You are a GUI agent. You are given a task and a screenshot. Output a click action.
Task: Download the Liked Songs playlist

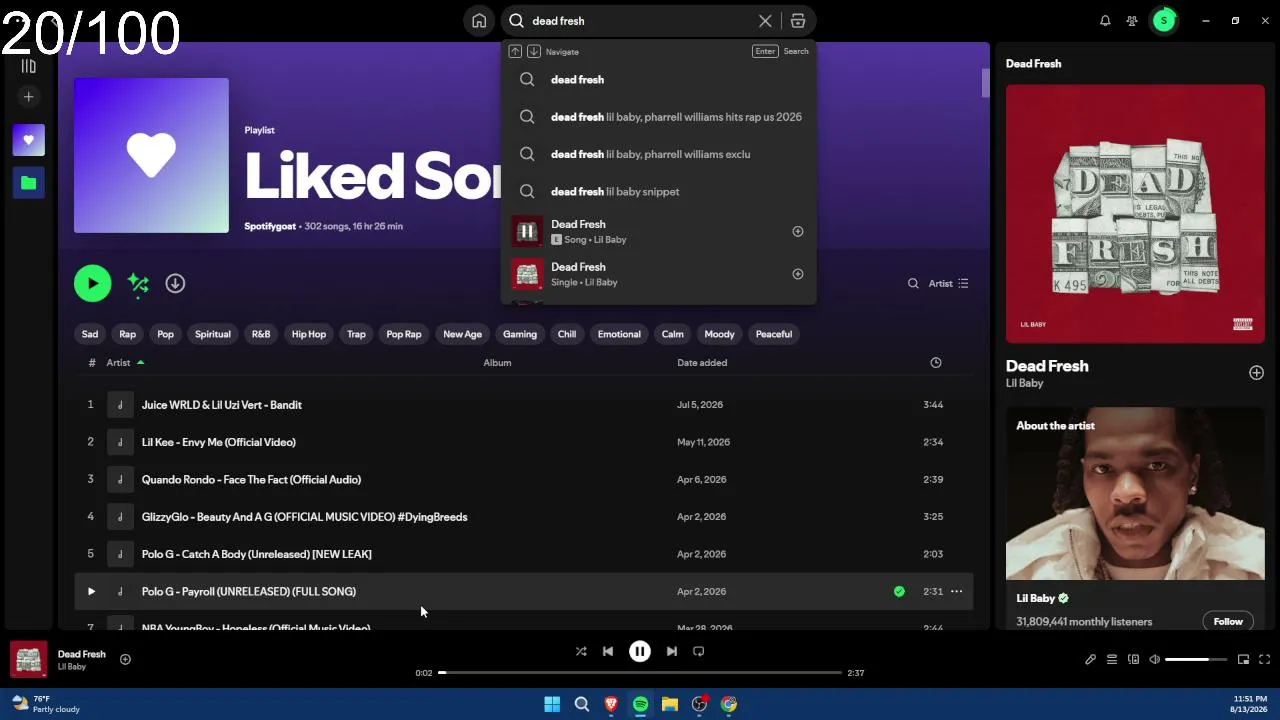pyautogui.click(x=175, y=284)
